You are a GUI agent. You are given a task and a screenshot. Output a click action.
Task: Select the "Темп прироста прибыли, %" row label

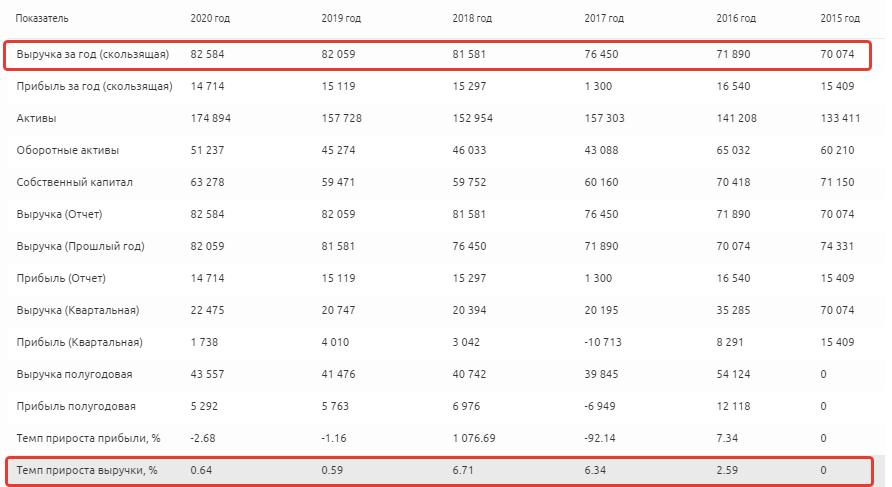(x=89, y=438)
